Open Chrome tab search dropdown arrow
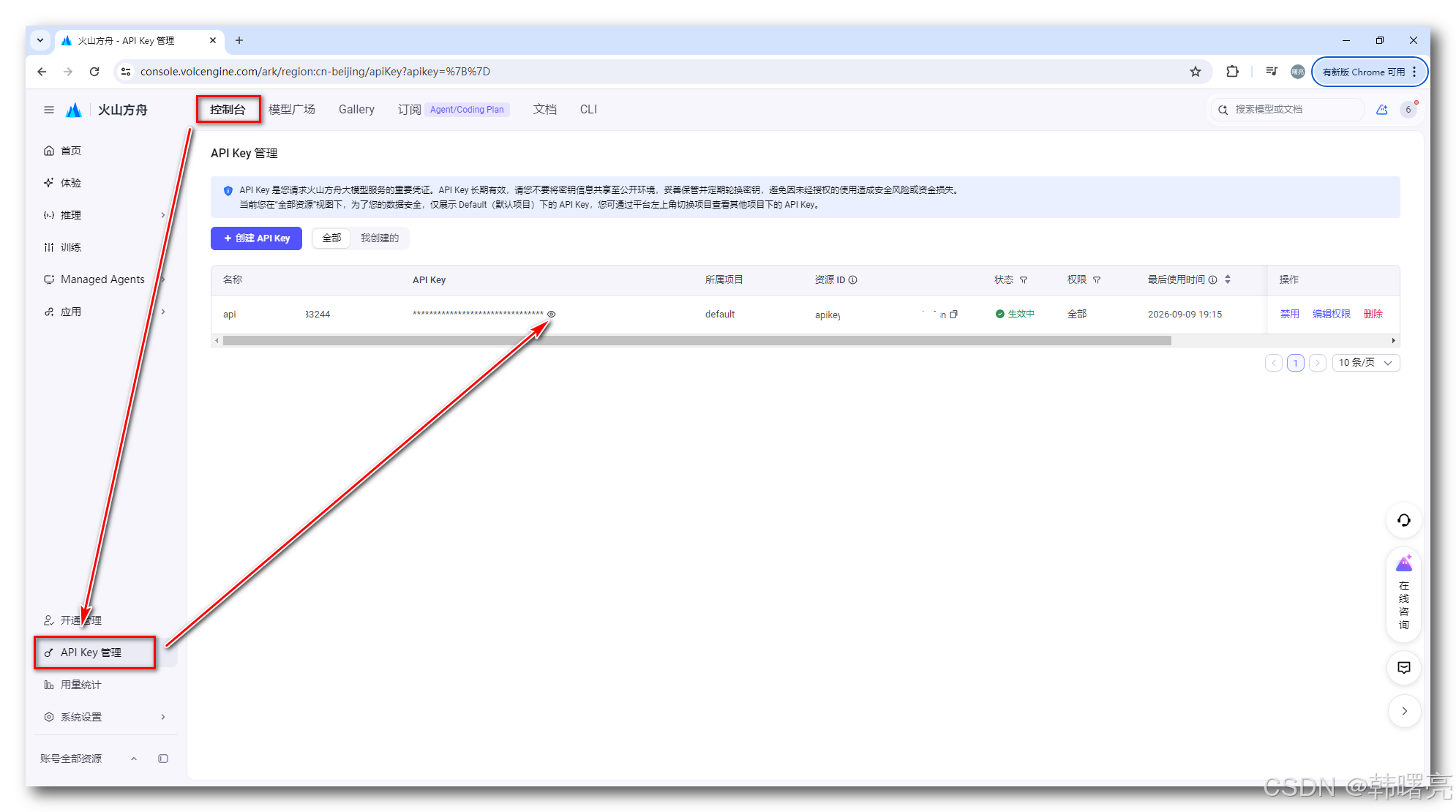Image resolution: width=1456 pixels, height=812 pixels. click(x=40, y=41)
